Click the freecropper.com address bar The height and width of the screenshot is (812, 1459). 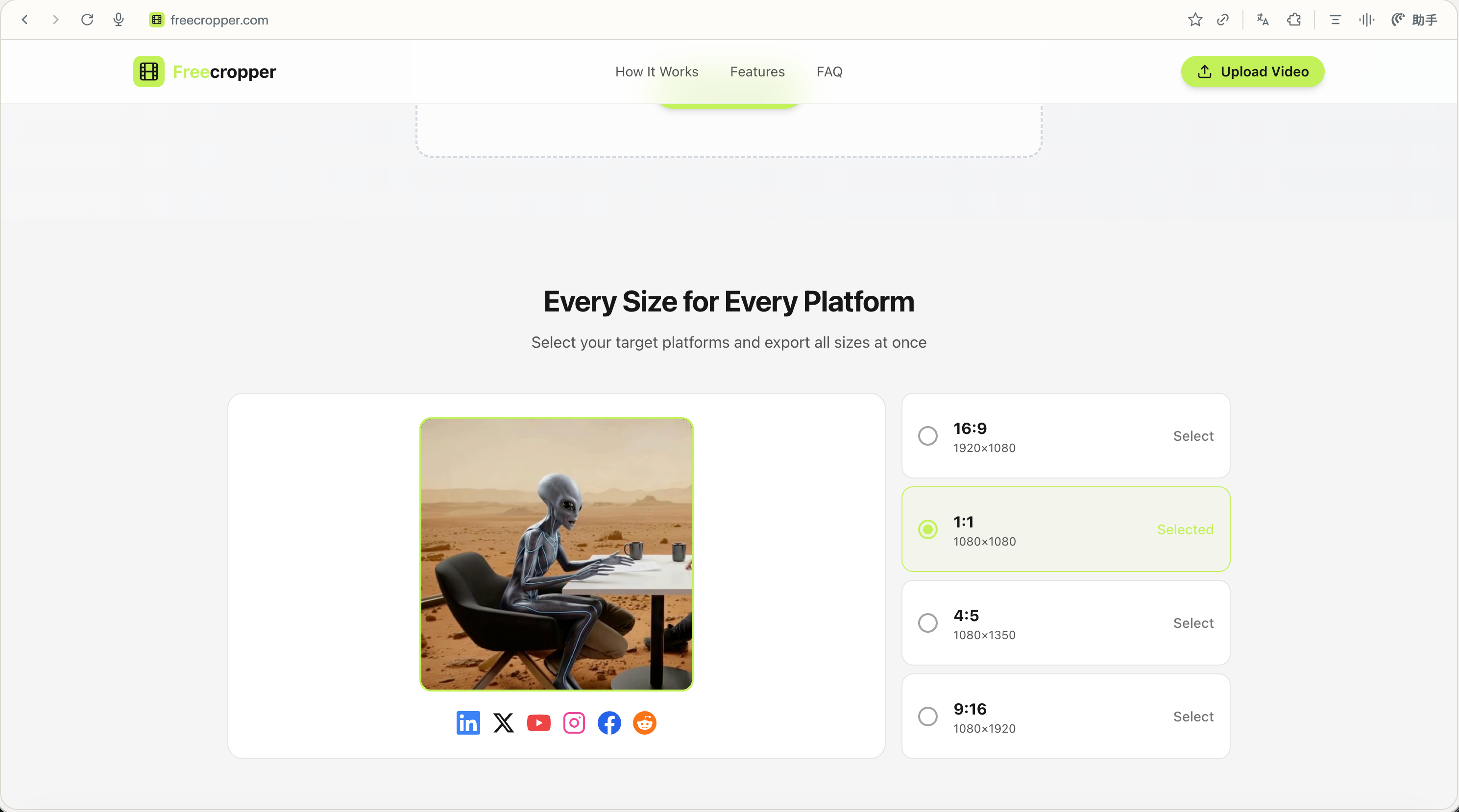point(220,20)
